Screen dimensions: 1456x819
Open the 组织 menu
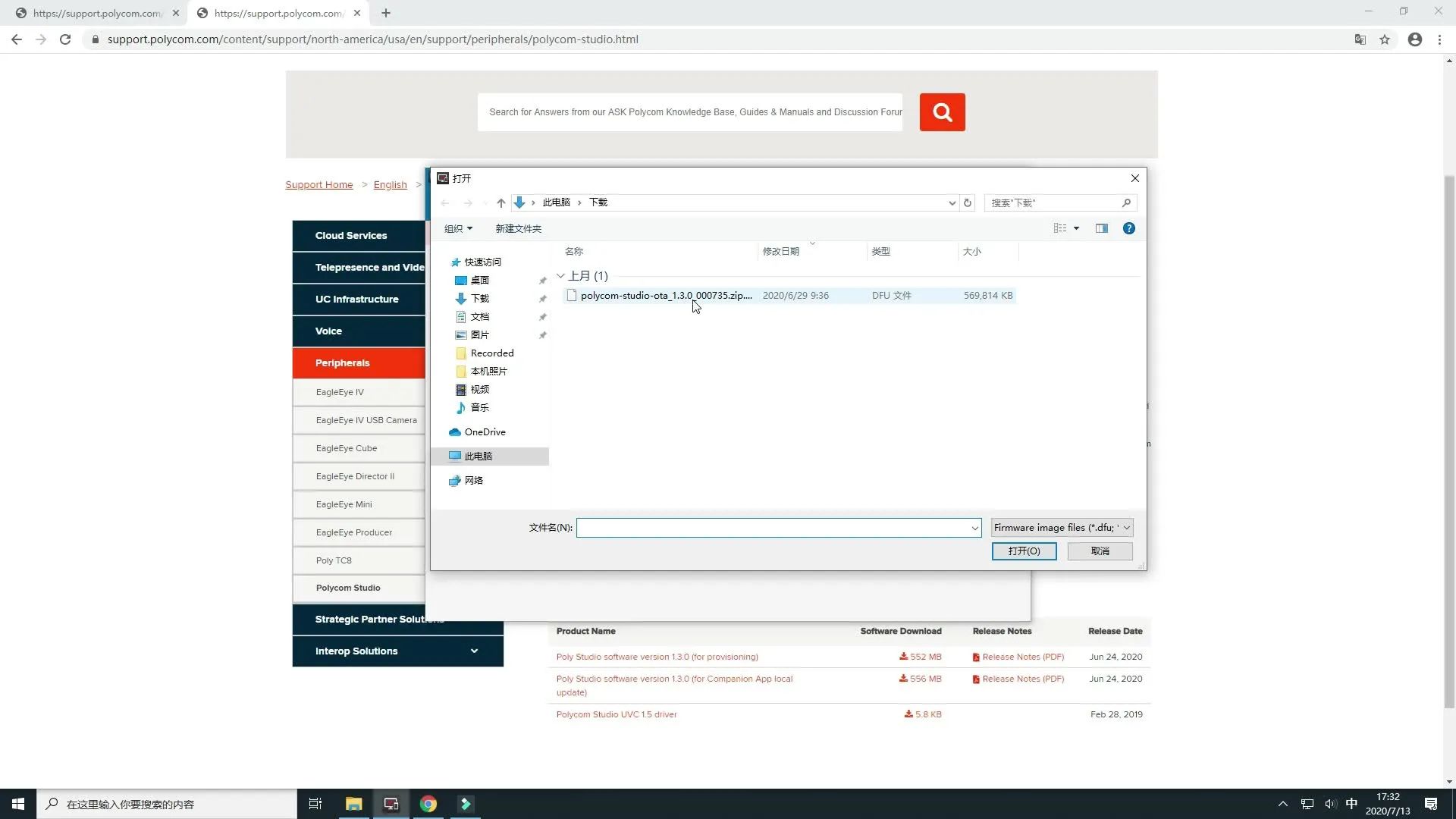coord(458,228)
